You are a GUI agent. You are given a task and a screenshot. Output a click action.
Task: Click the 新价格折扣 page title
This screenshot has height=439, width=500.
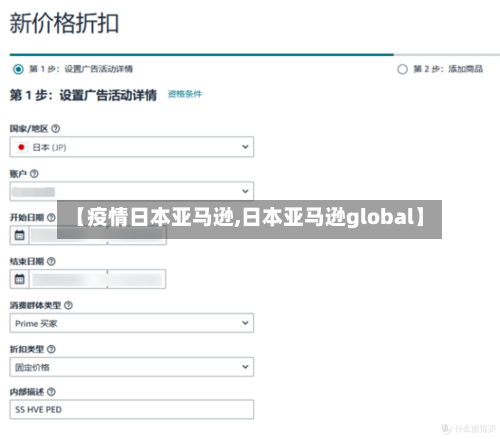[64, 23]
